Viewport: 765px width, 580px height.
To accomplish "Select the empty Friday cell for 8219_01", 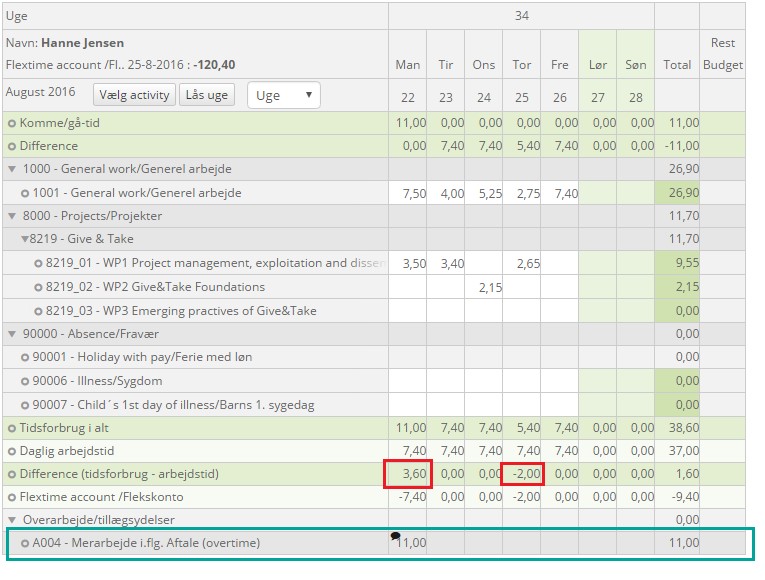I will 559,263.
